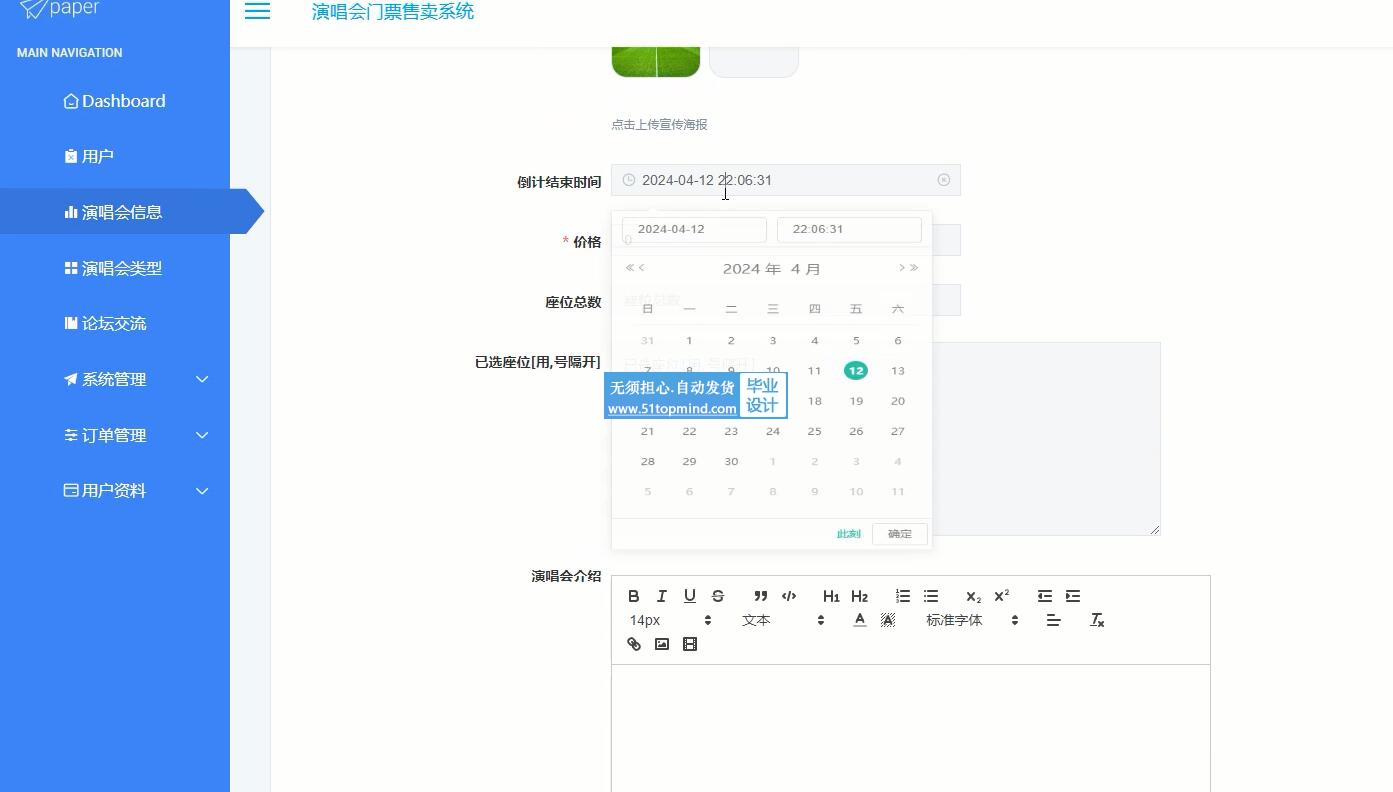Insert a code block in the editor
1393x792 pixels.
[x=789, y=596]
